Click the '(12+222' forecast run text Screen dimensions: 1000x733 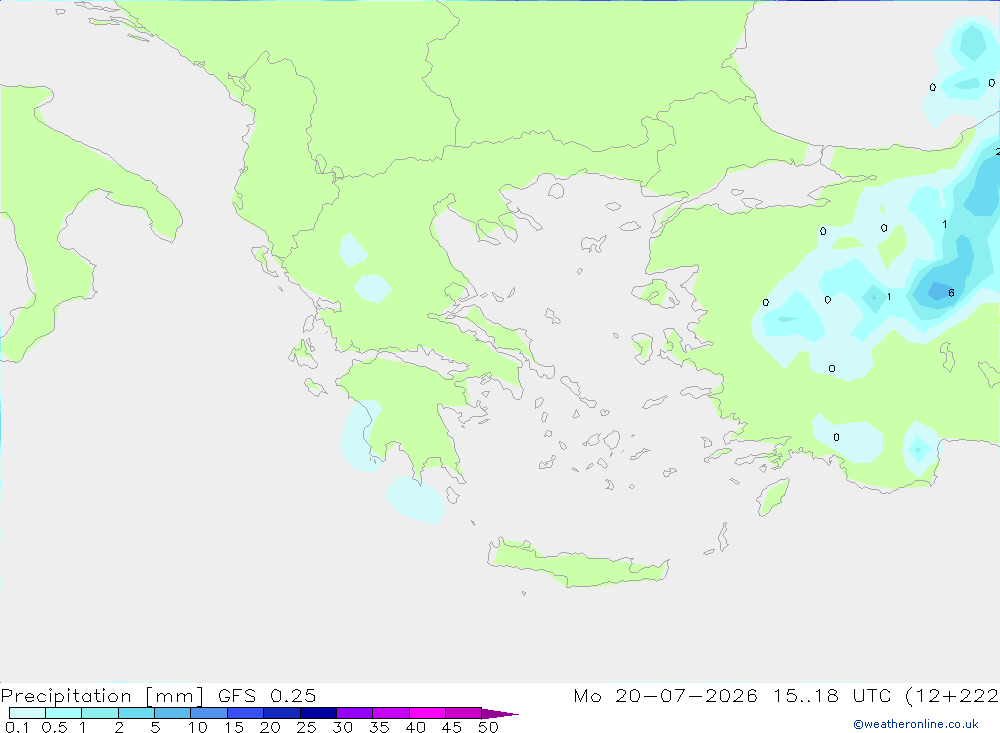952,695
